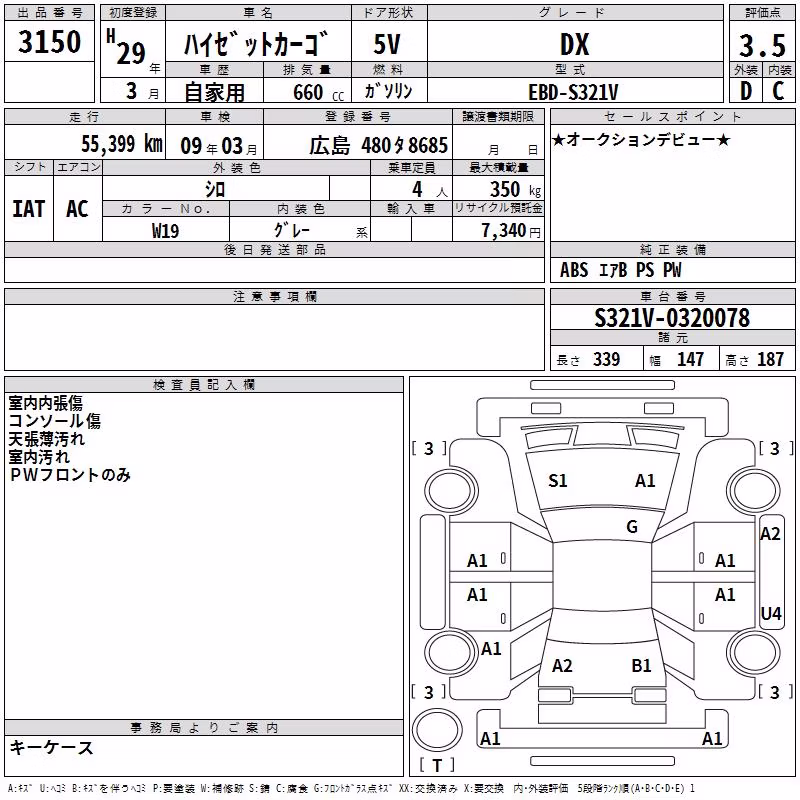This screenshot has height=800, width=800.
Task: Select inspector note 室内内張傷
Action: tap(45, 403)
